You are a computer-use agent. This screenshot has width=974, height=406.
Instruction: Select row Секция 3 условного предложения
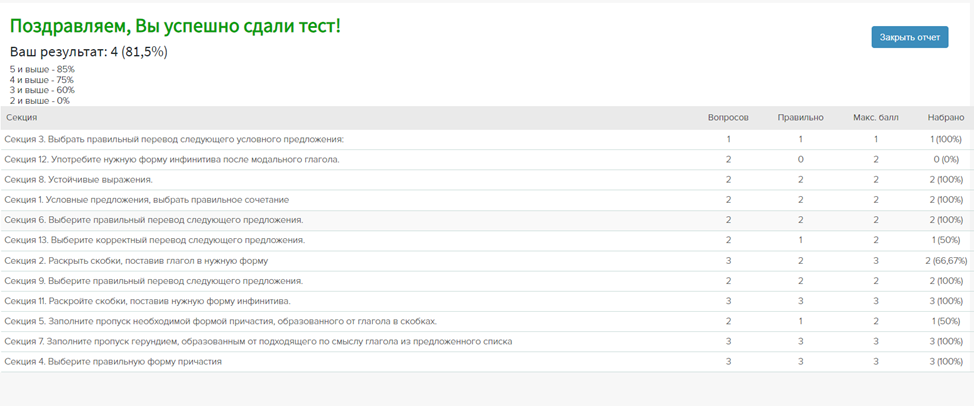coord(486,140)
